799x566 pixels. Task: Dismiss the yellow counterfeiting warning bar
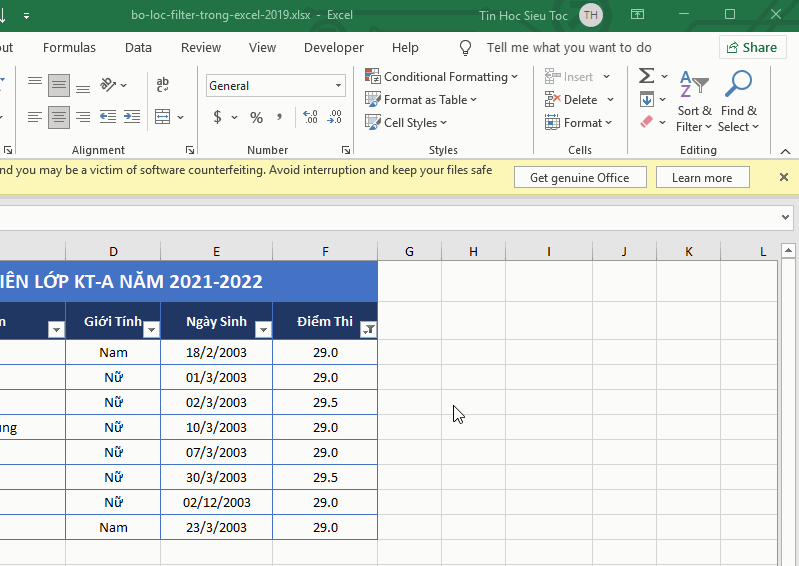coord(784,177)
